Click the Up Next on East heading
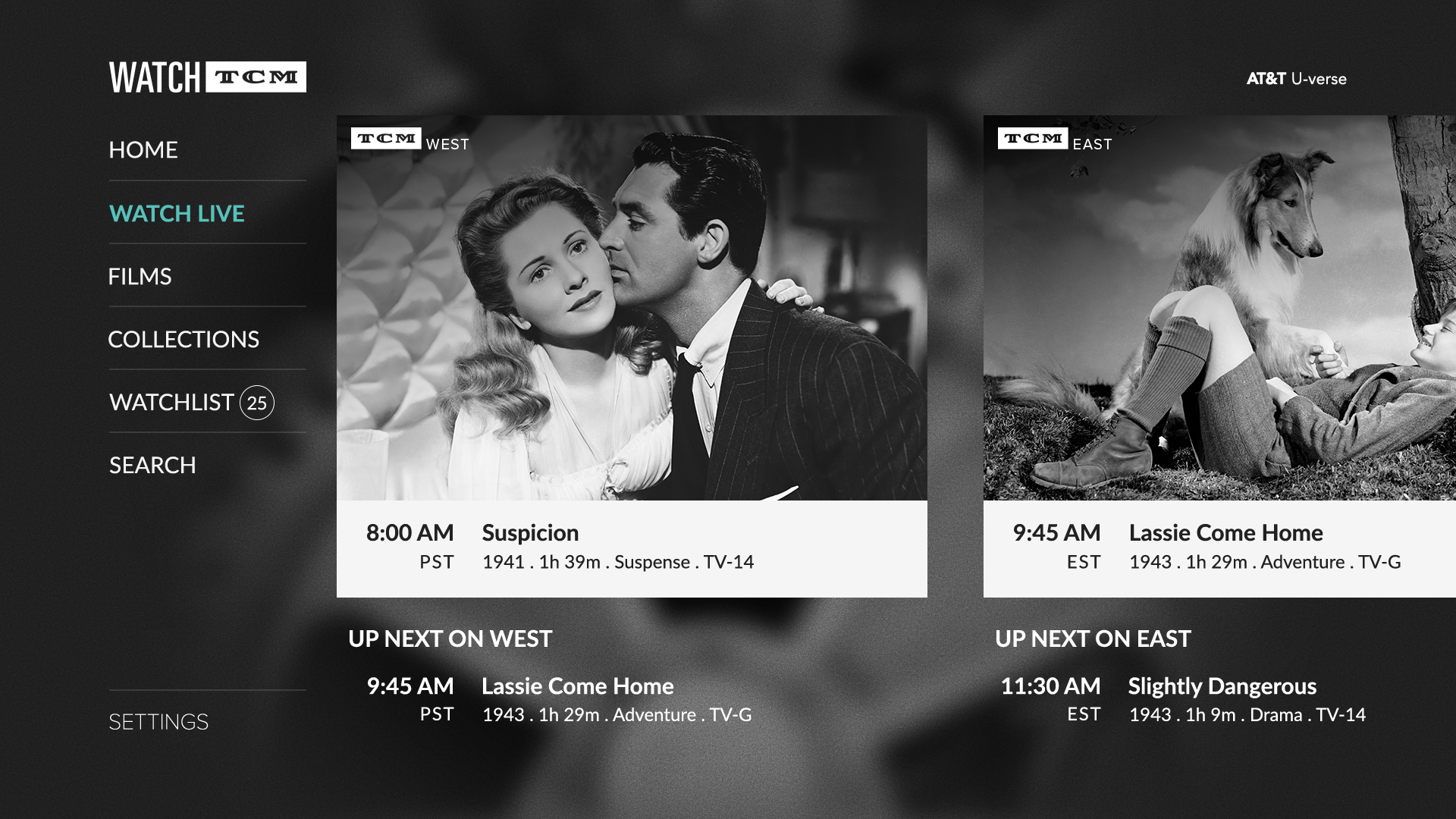Viewport: 1456px width, 819px height. point(1093,639)
